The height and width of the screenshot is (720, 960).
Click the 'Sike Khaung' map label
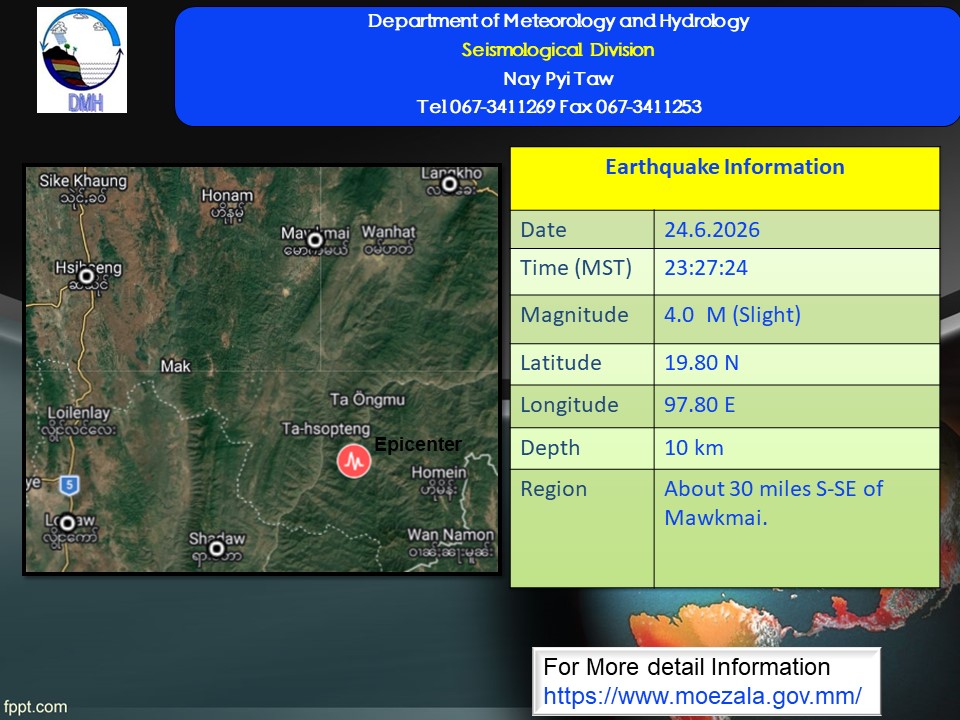[x=83, y=181]
